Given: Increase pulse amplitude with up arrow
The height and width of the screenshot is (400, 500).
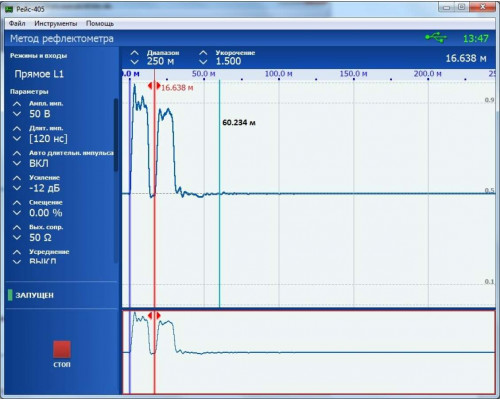Looking at the screenshot, I should (17, 104).
